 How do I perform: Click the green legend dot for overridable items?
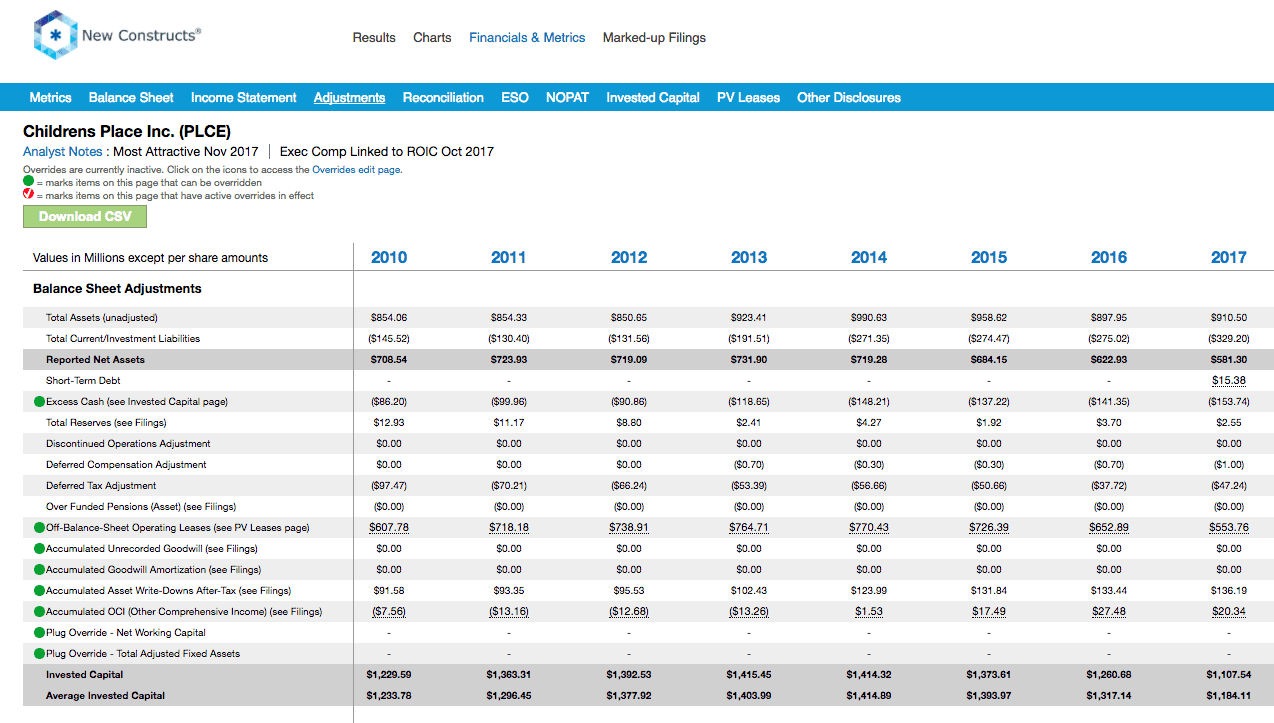pyautogui.click(x=28, y=182)
